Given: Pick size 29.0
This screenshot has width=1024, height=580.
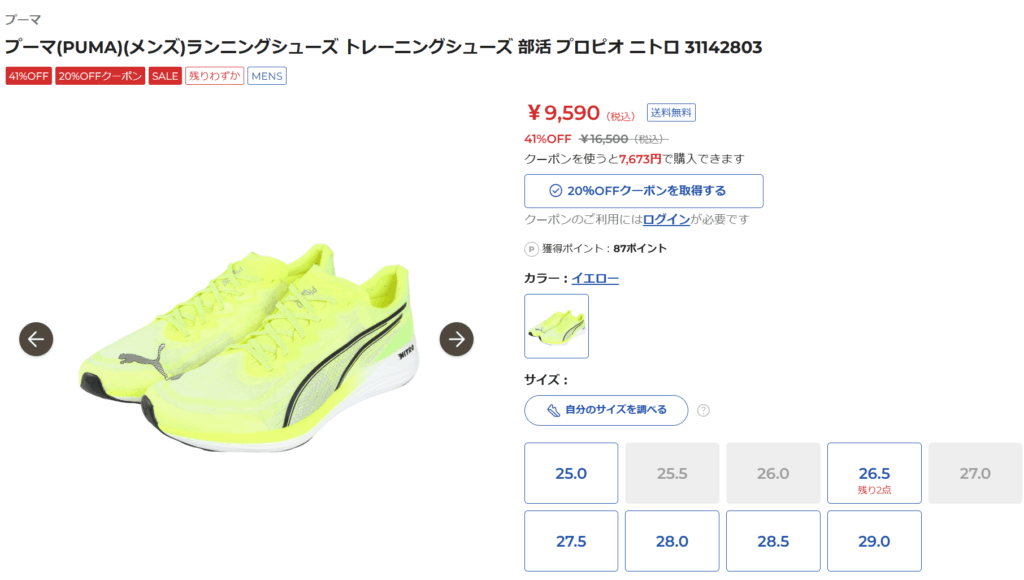Looking at the screenshot, I should [874, 541].
